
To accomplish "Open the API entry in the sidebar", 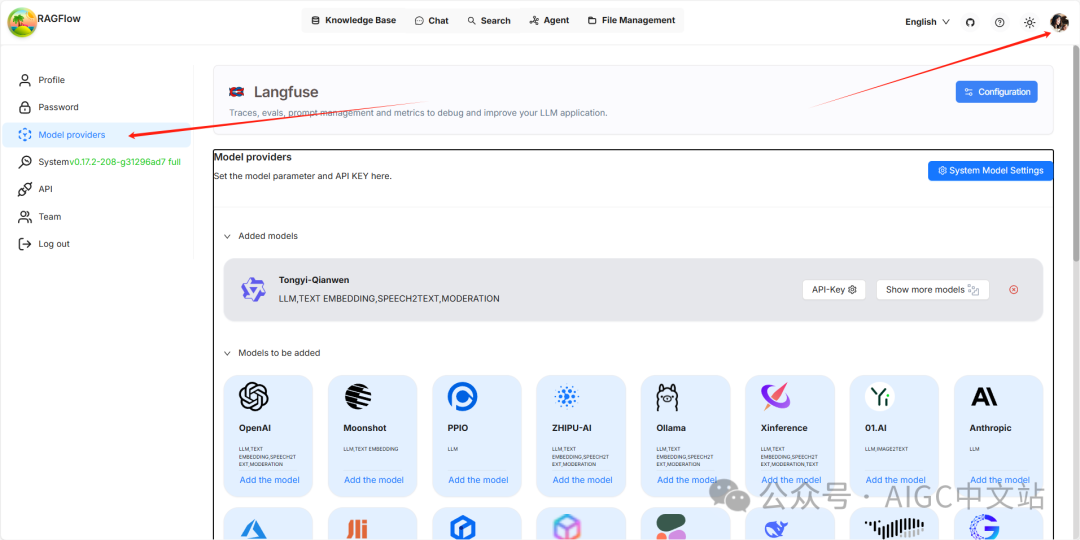I will click(96, 189).
